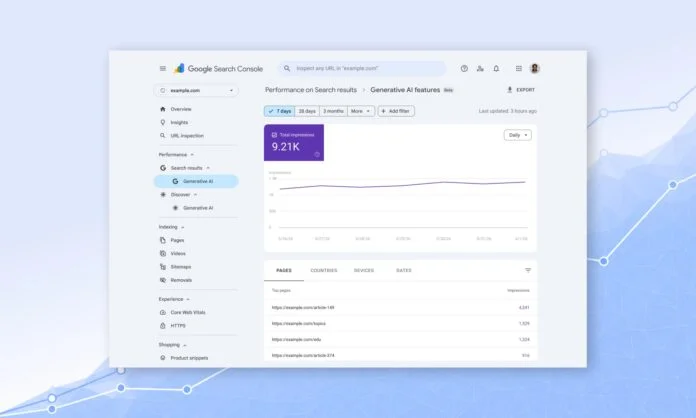Click the Videos icon in sidebar
This screenshot has width=696, height=418.
tap(162, 253)
